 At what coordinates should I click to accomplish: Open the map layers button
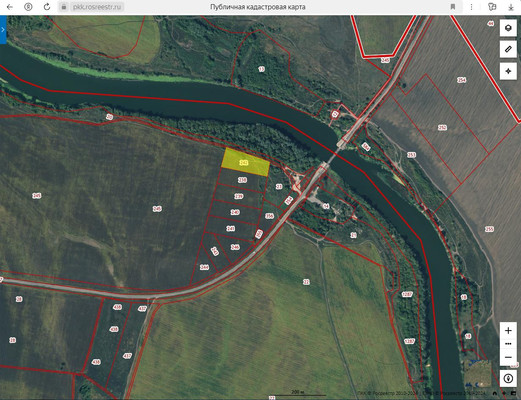tap(508, 28)
